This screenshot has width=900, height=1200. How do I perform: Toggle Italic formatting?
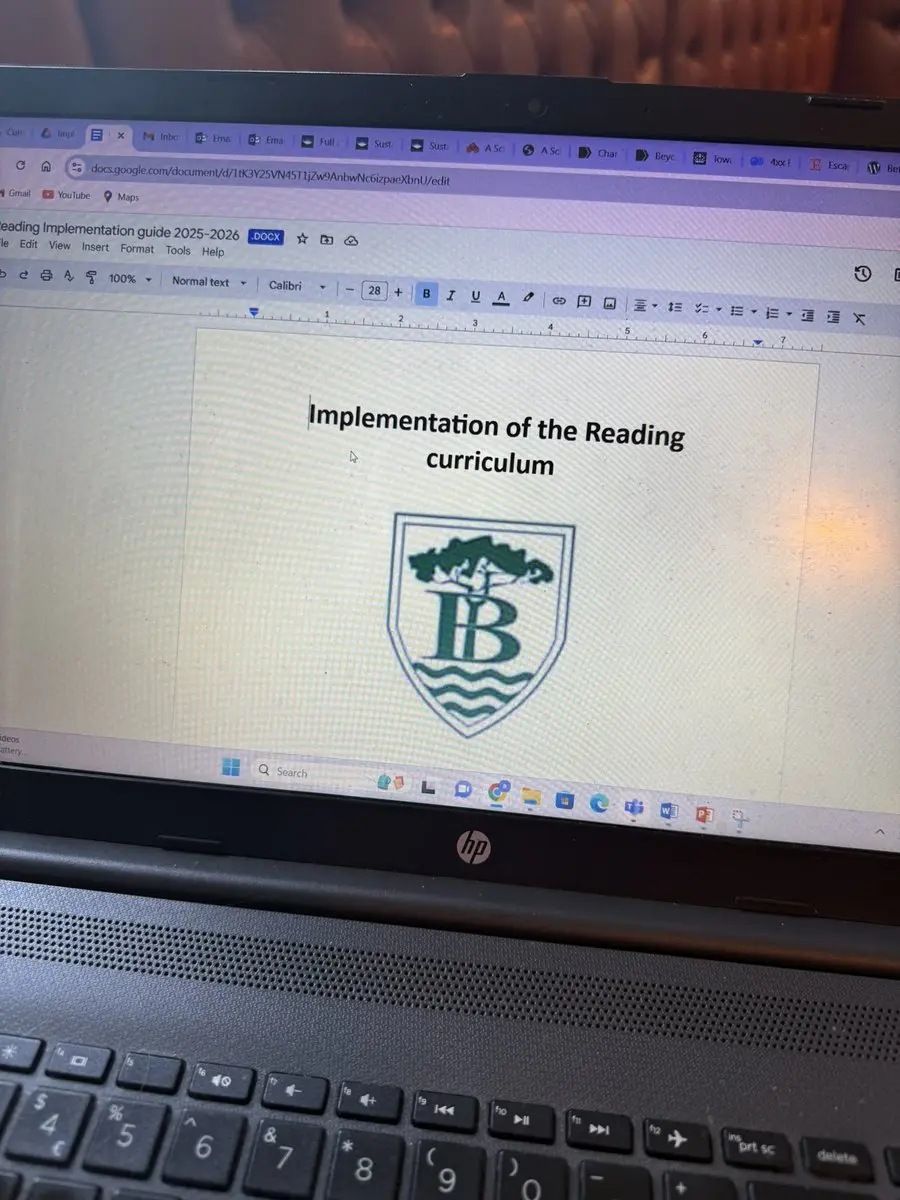tap(451, 295)
